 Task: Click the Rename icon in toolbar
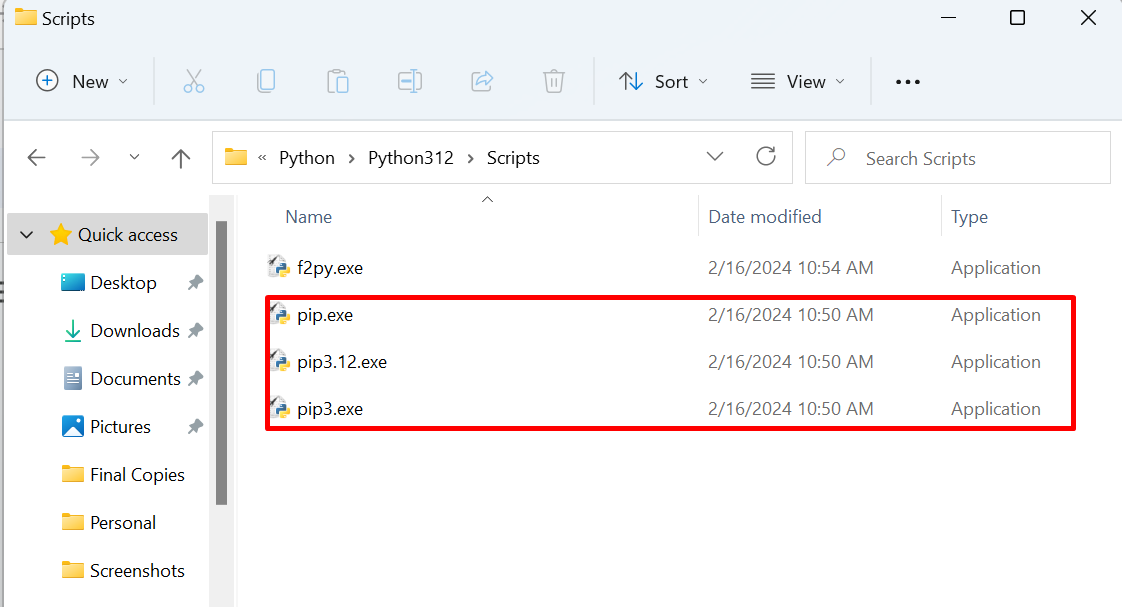[410, 82]
